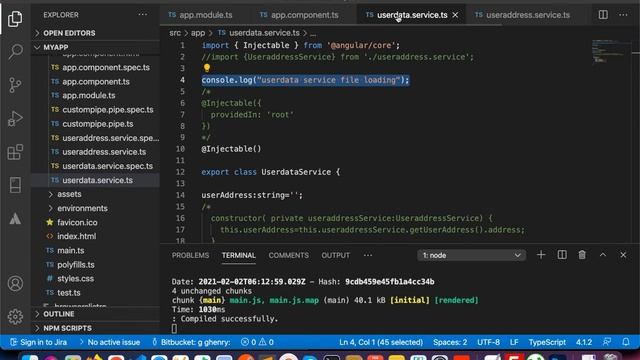Click errors and warnings count in status bar

click(x=257, y=342)
